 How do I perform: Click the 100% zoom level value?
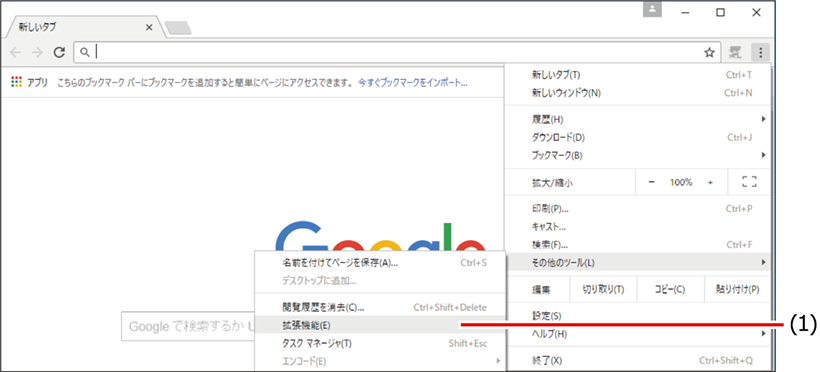click(681, 182)
